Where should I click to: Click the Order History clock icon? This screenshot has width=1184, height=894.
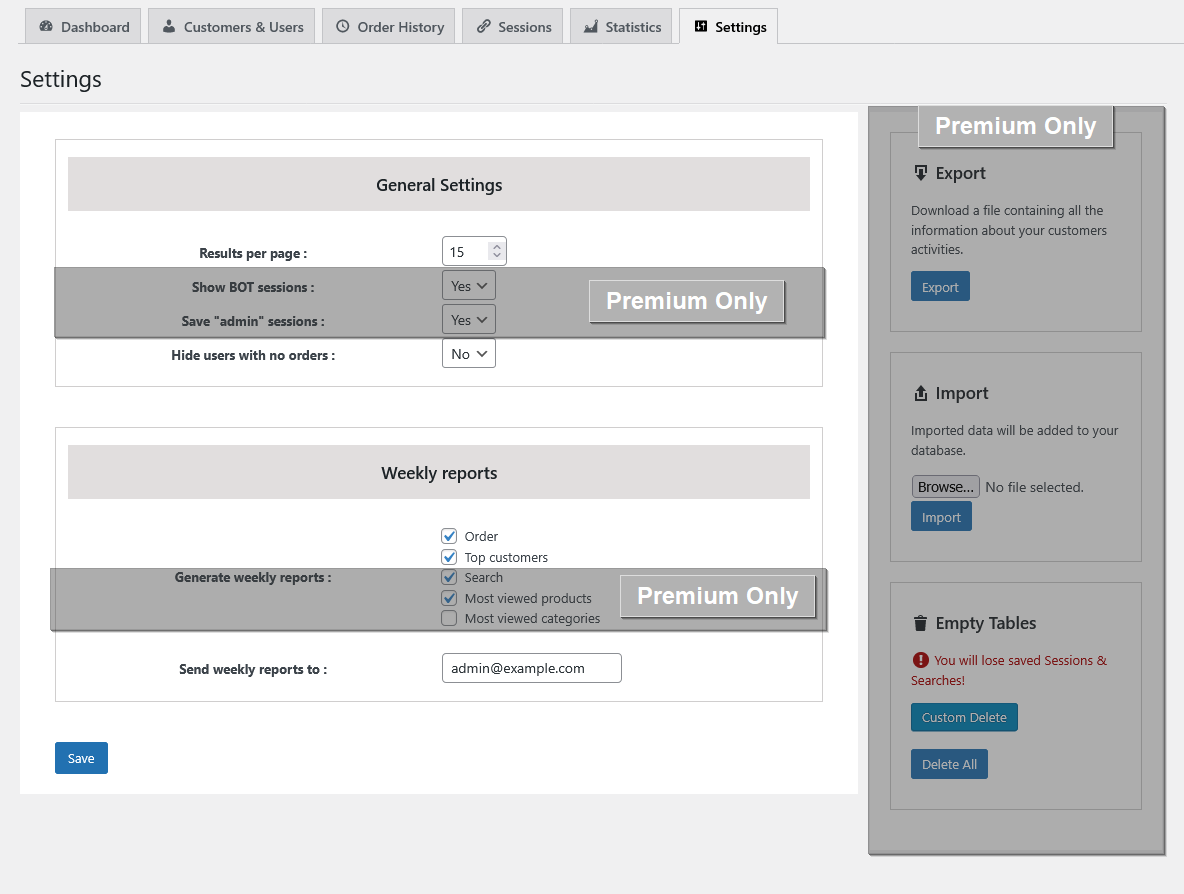click(342, 27)
